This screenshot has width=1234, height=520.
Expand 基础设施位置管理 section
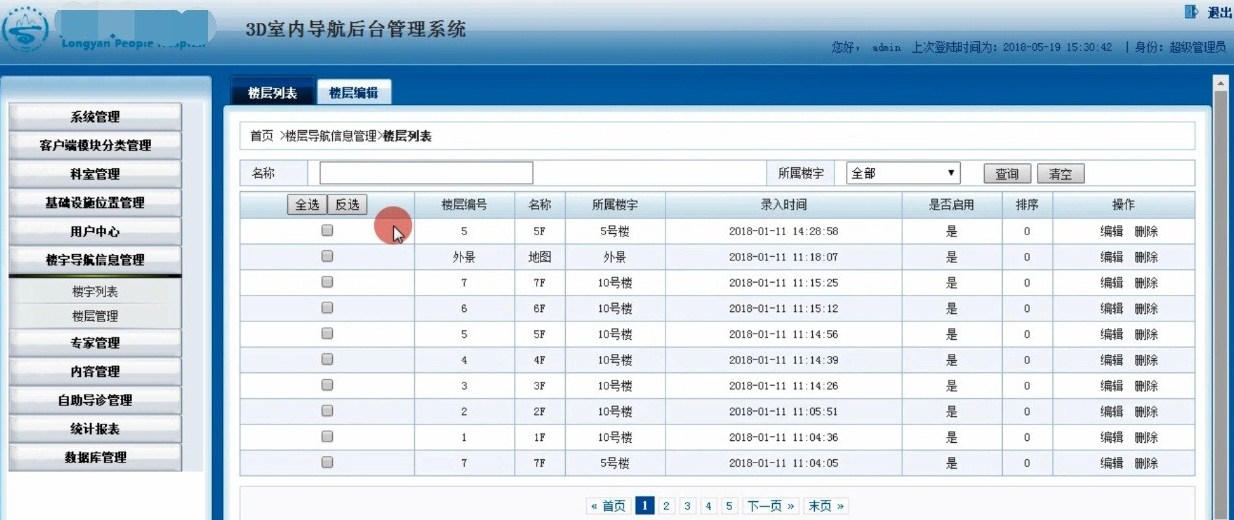pos(95,202)
